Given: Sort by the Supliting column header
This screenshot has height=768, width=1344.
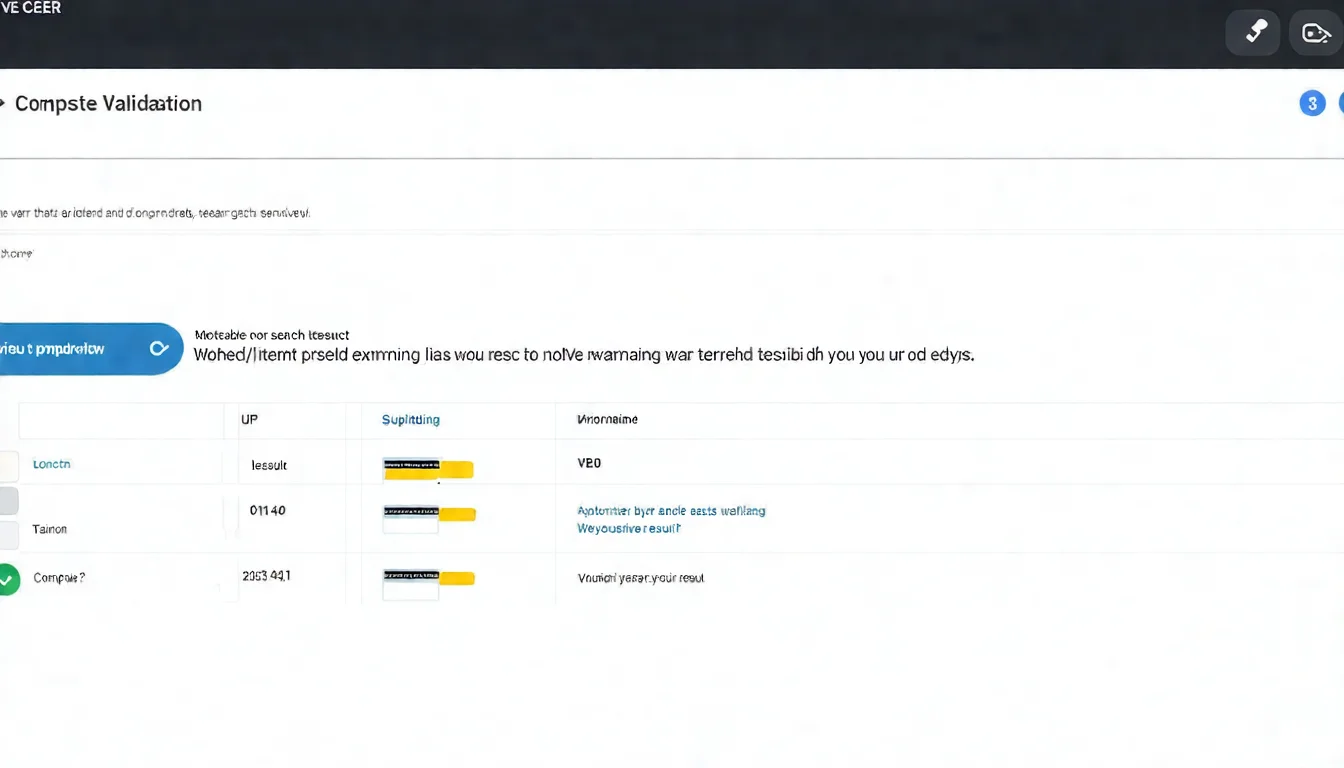Looking at the screenshot, I should click(410, 420).
